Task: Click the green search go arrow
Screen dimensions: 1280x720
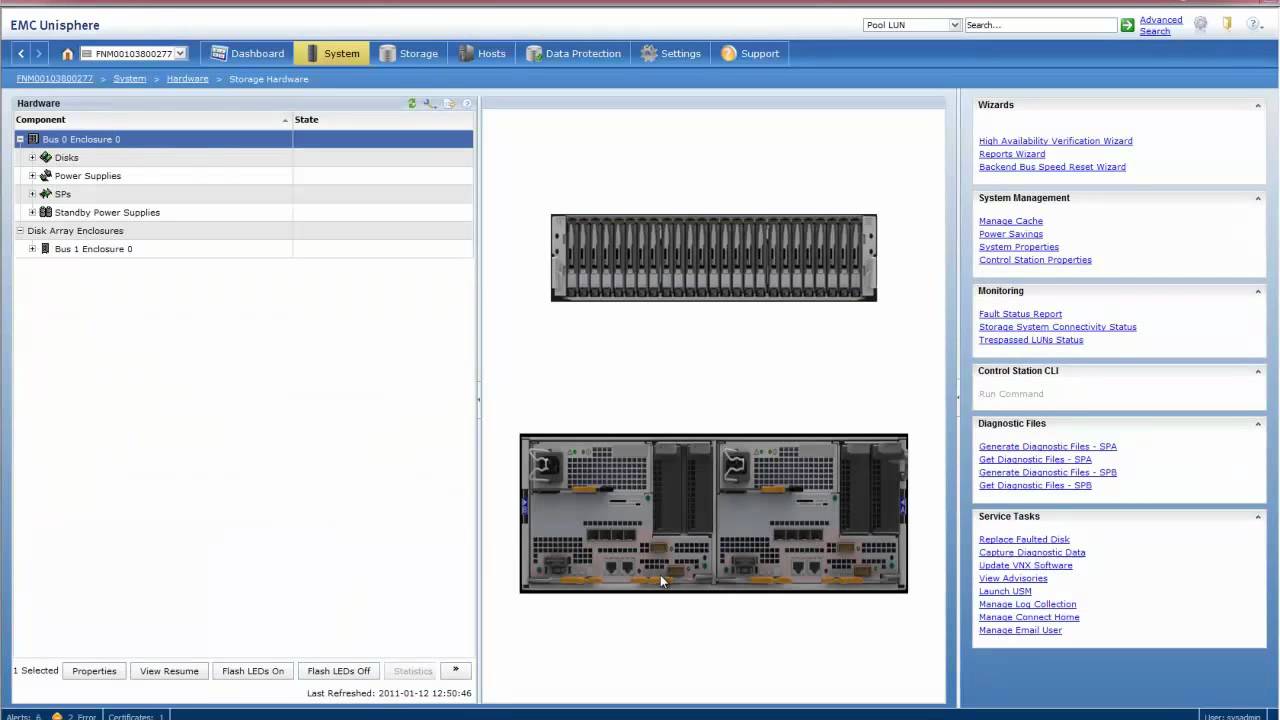Action: 1127,25
